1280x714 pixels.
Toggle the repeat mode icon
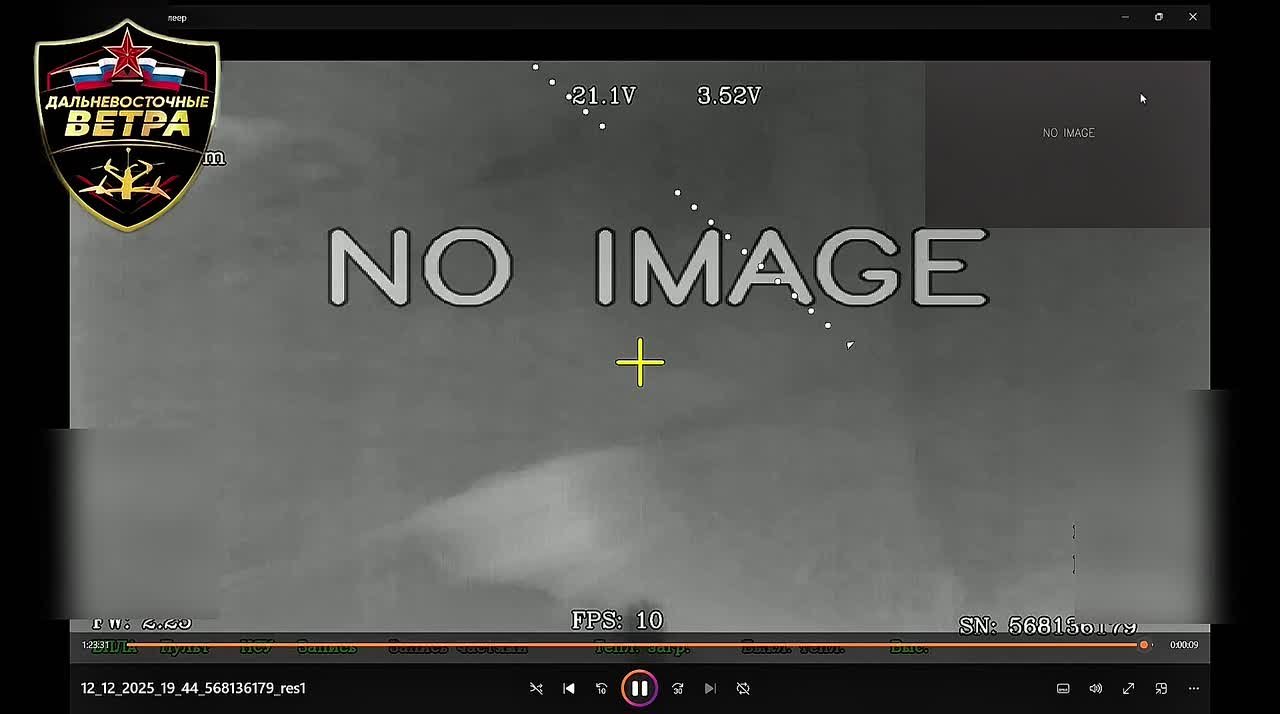coord(743,688)
